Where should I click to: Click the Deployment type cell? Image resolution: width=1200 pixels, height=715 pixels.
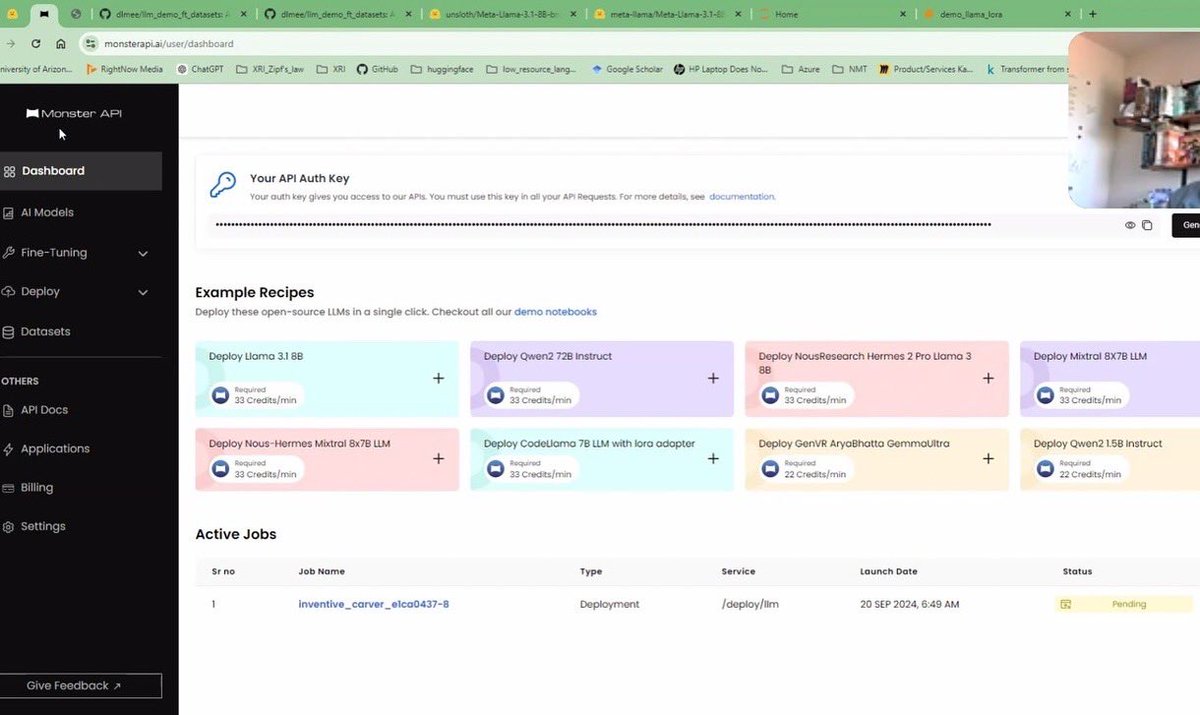pos(609,604)
